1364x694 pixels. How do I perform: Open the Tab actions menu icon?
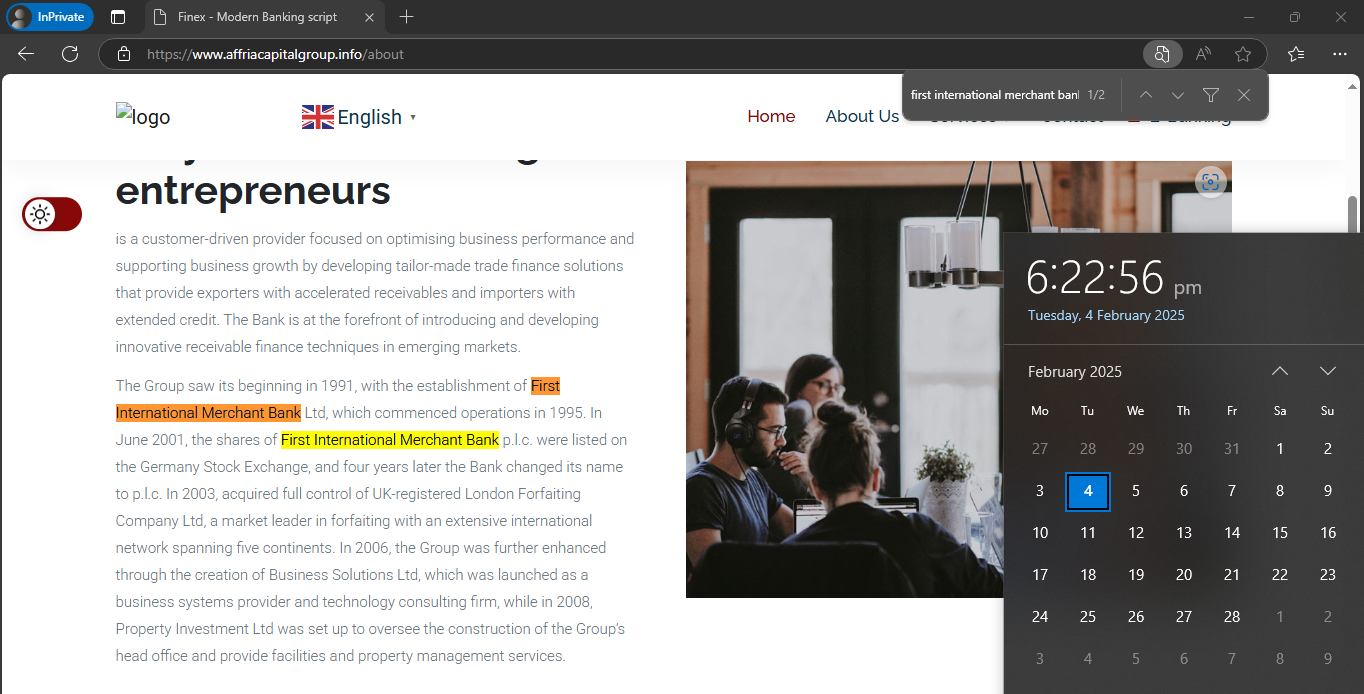click(118, 17)
